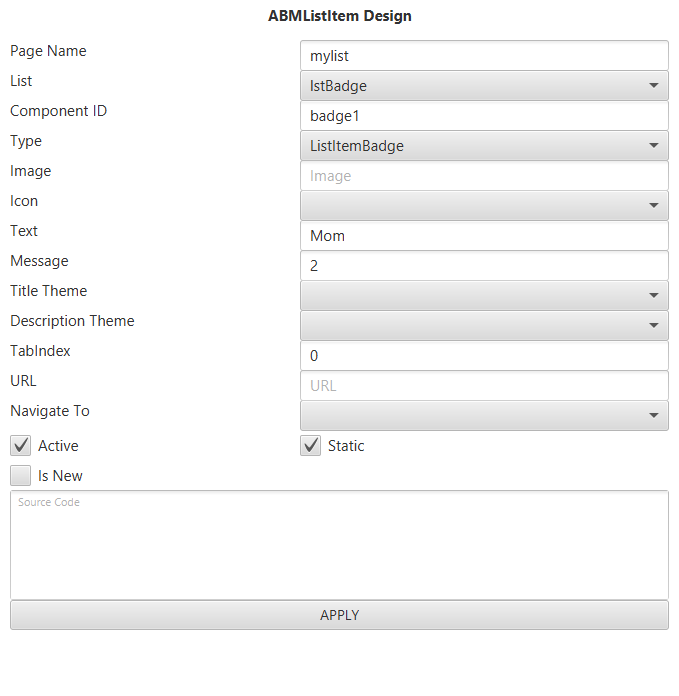Viewport: 679px width, 696px height.
Task: Open the Icon dropdown
Action: coord(484,206)
